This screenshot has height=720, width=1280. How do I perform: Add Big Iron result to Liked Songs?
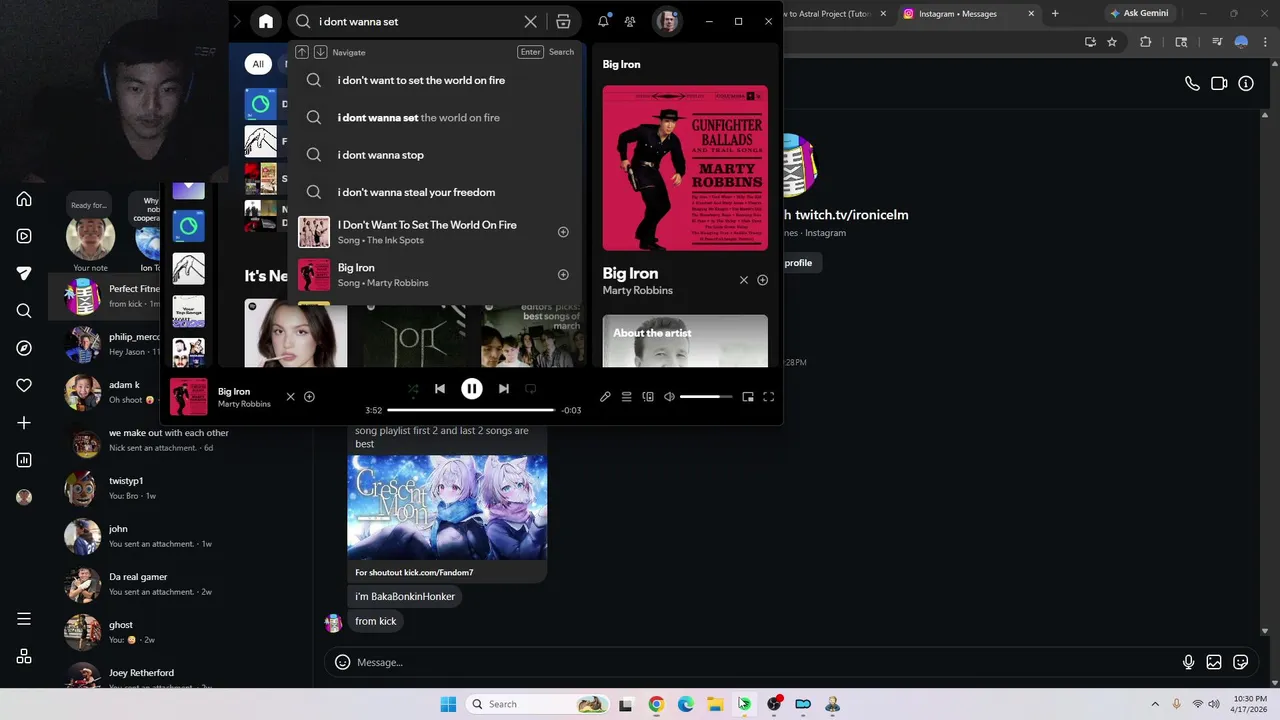click(x=563, y=275)
